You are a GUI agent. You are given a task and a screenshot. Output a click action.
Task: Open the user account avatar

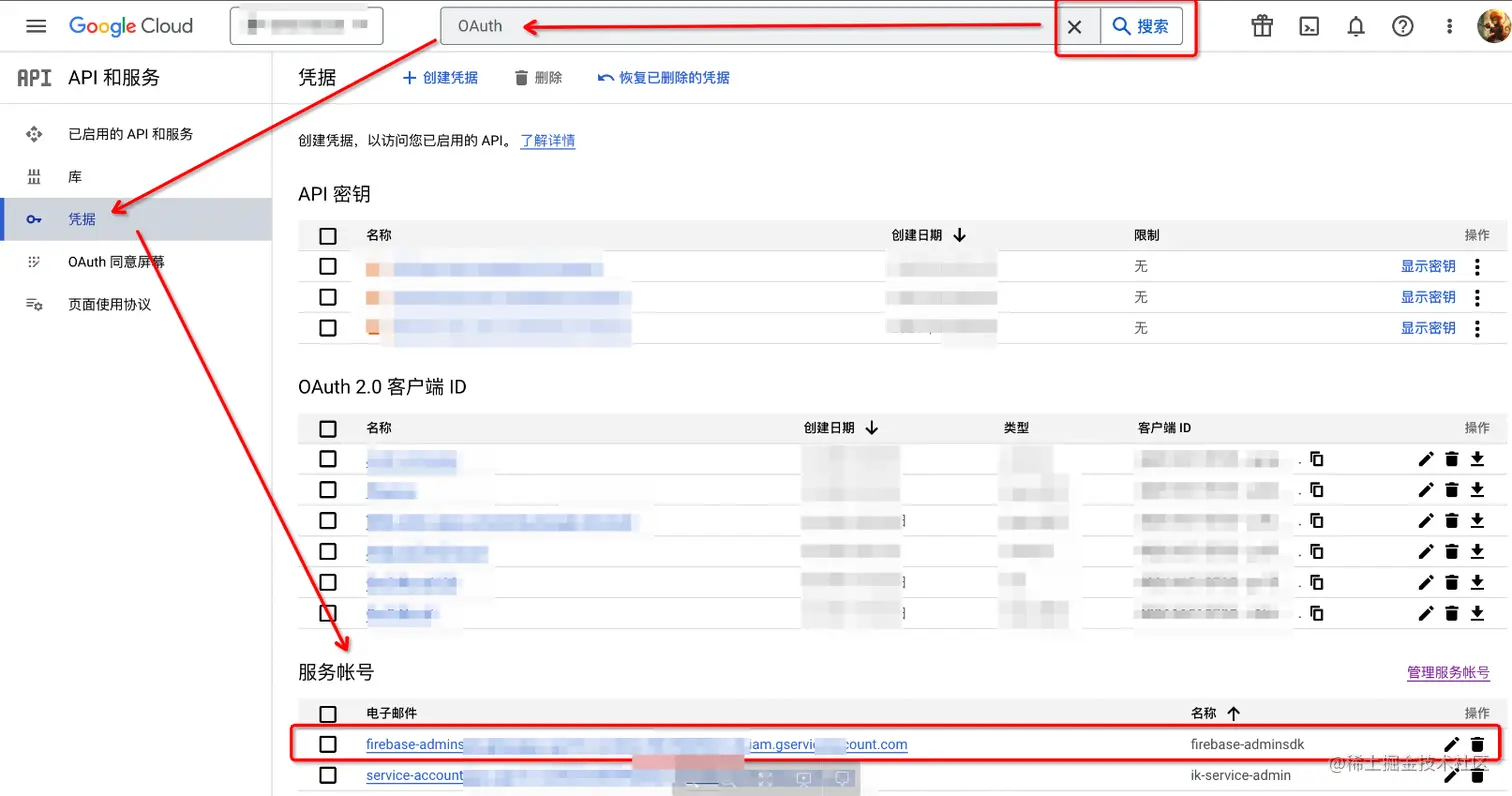point(1493,26)
